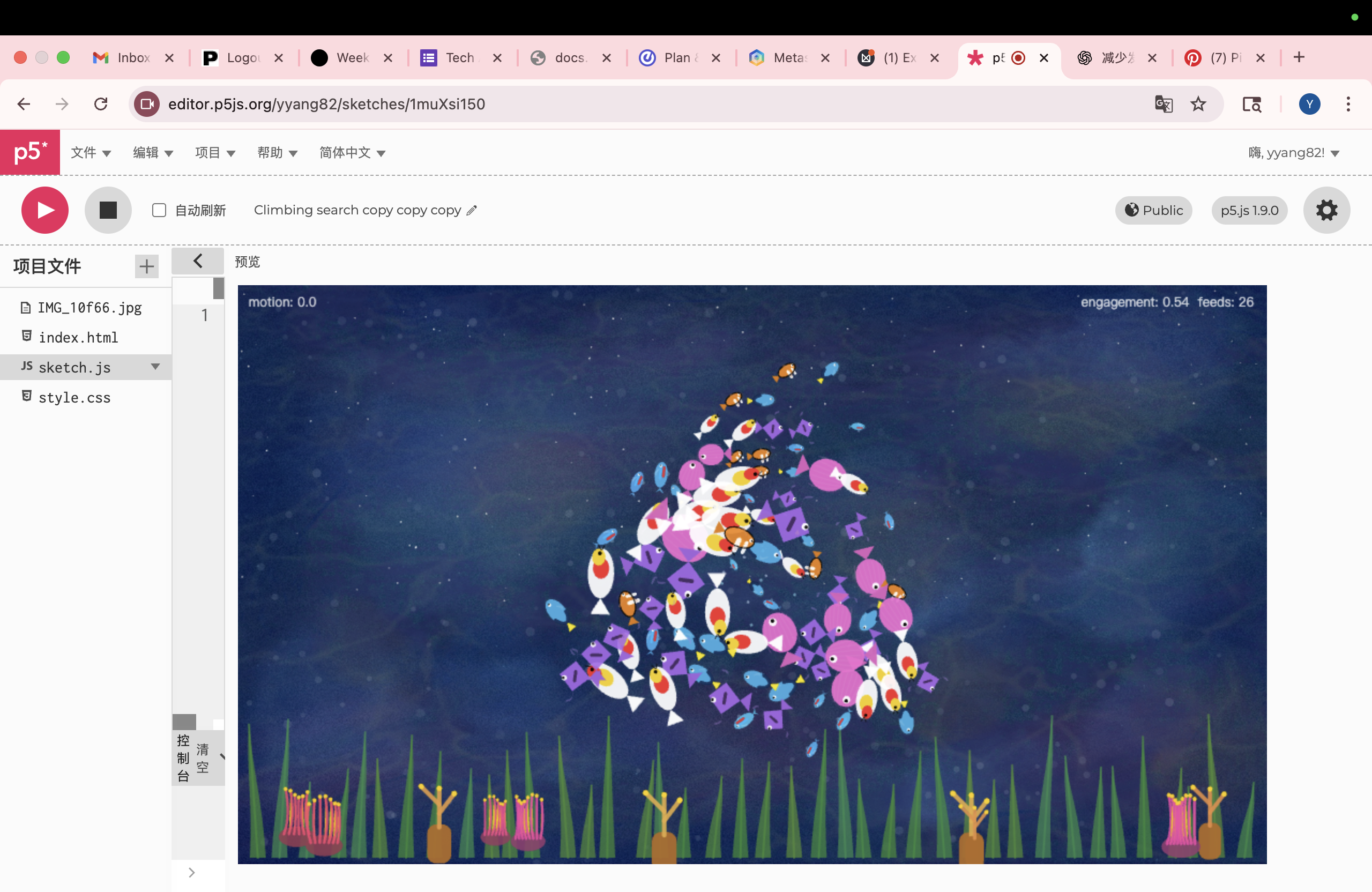
Task: Open sketch.js file options dropdown arrow
Action: 155,367
